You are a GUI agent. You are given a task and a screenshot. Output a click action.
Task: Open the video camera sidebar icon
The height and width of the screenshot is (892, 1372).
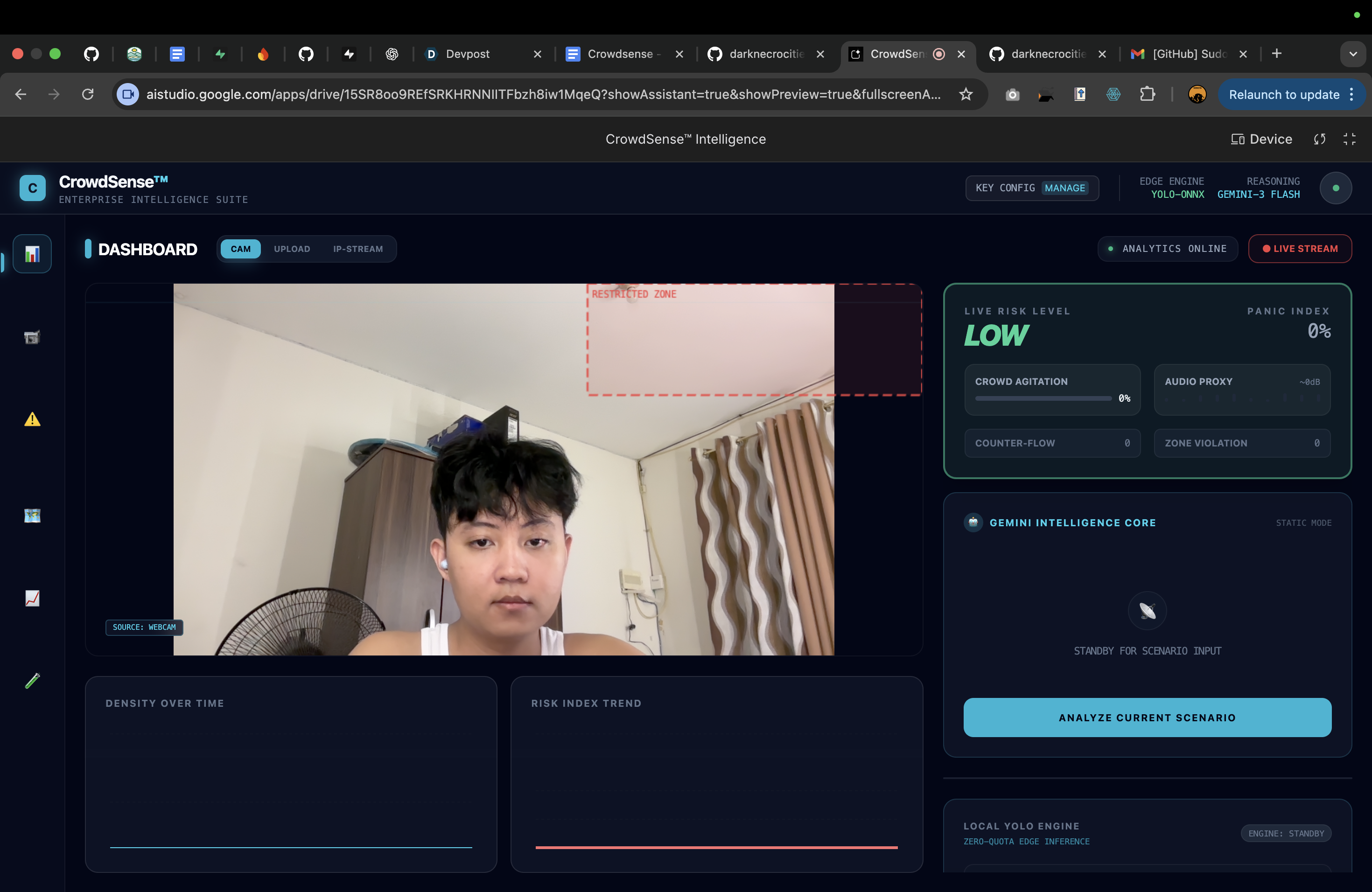coord(32,337)
